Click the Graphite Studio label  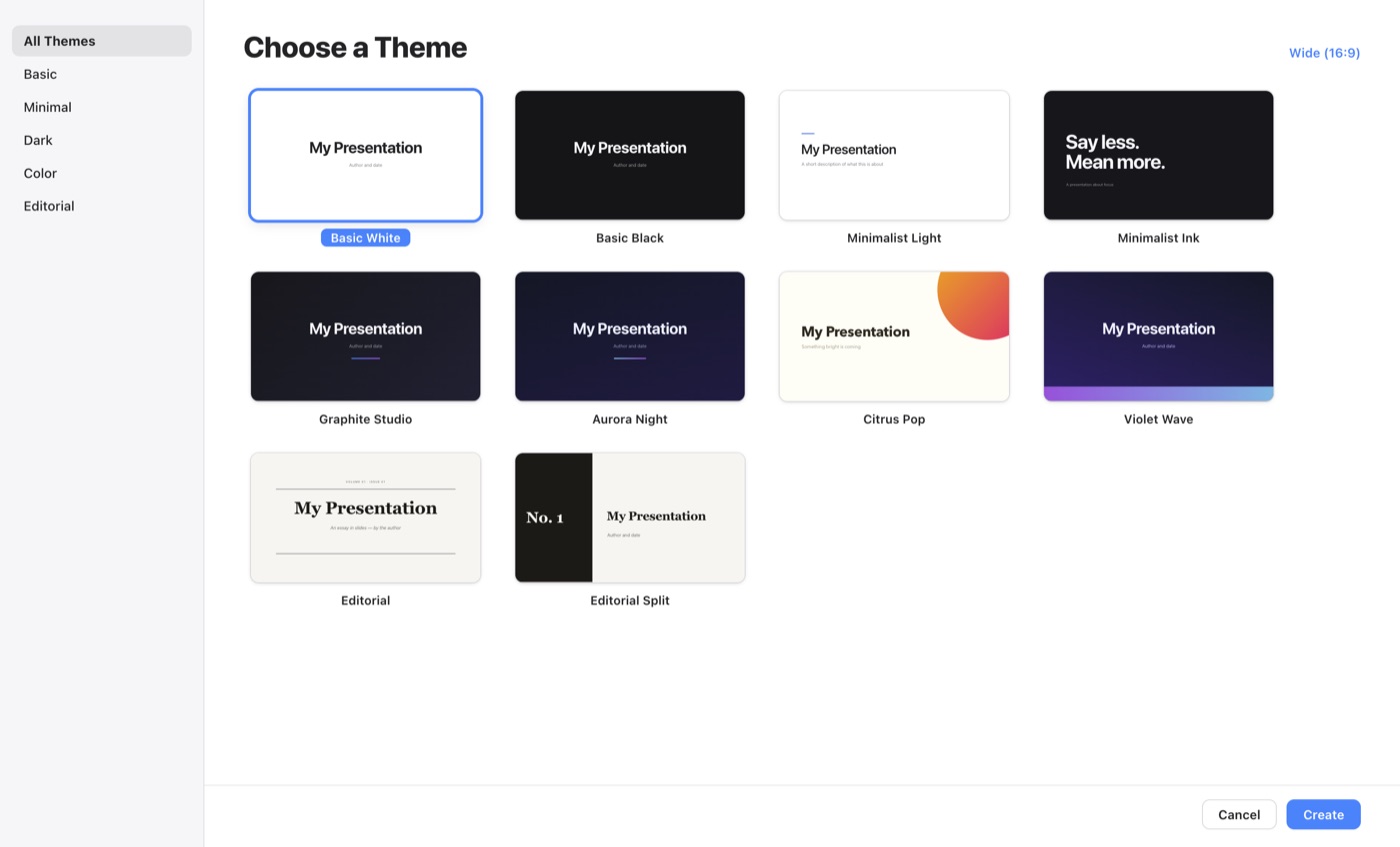tap(365, 419)
